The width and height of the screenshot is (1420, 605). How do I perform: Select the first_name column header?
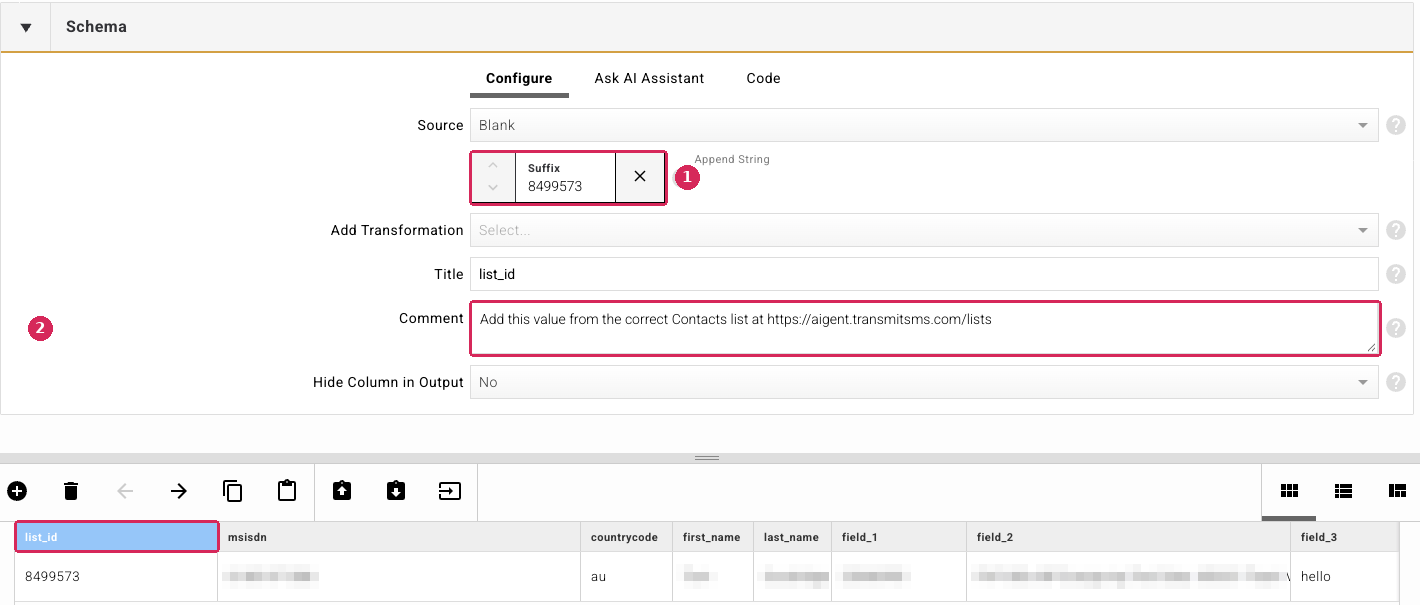[x=711, y=537]
